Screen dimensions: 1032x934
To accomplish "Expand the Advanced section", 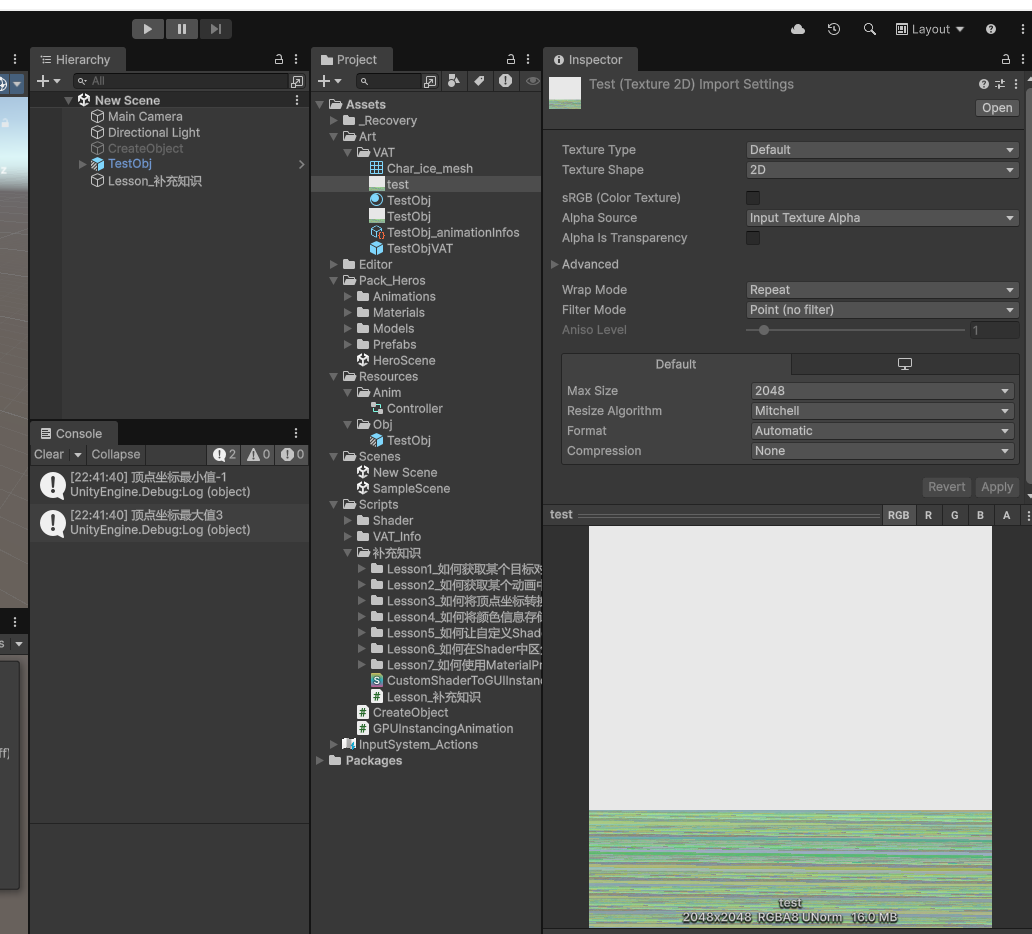I will click(x=589, y=264).
